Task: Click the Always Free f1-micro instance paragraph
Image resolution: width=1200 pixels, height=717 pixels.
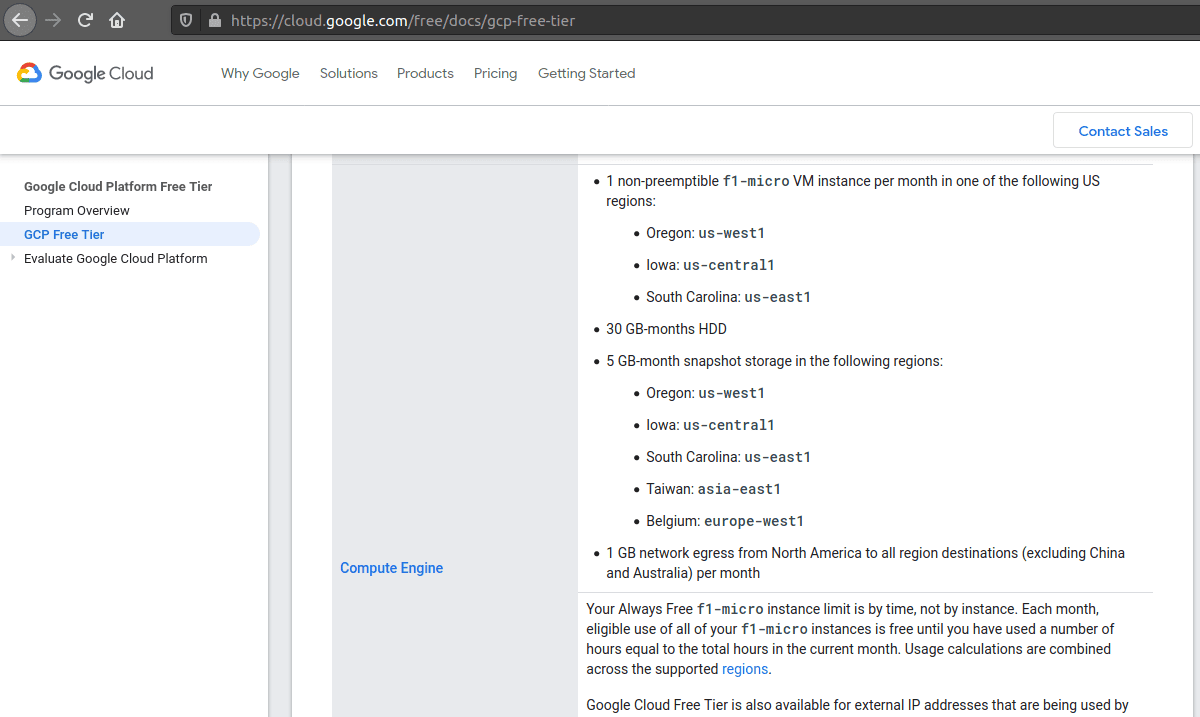Action: click(852, 639)
